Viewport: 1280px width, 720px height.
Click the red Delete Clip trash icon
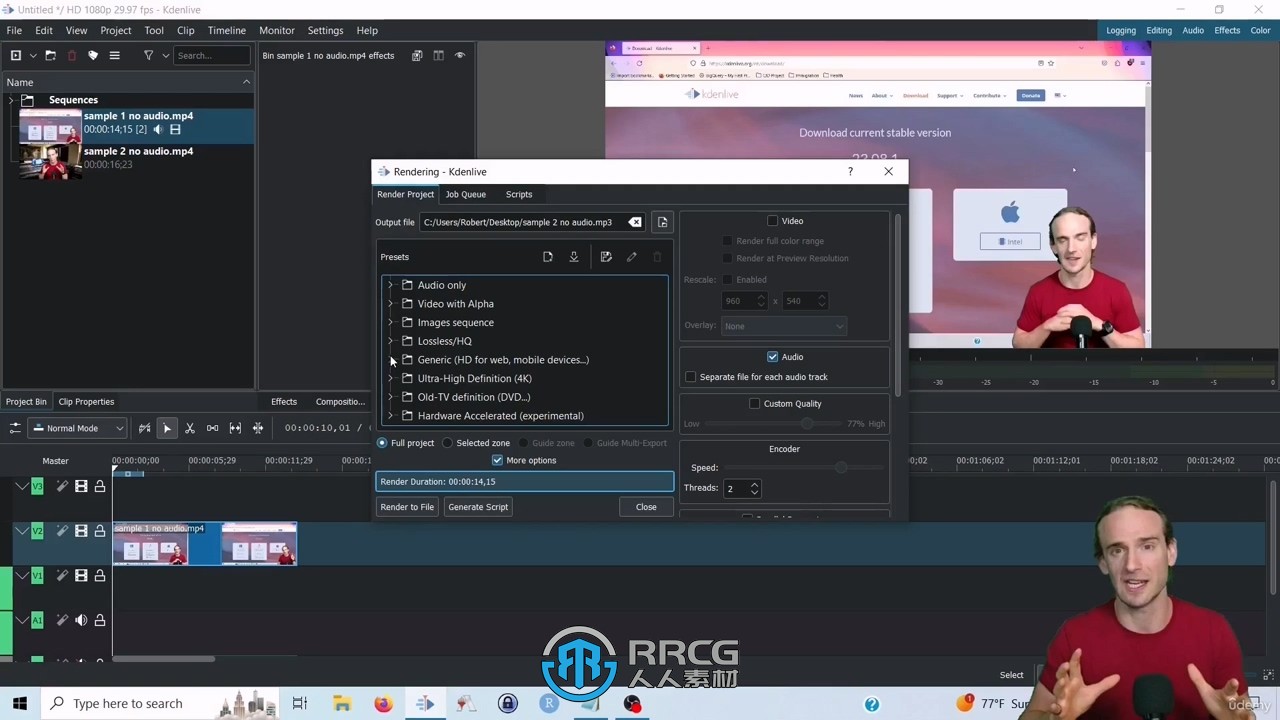(72, 56)
